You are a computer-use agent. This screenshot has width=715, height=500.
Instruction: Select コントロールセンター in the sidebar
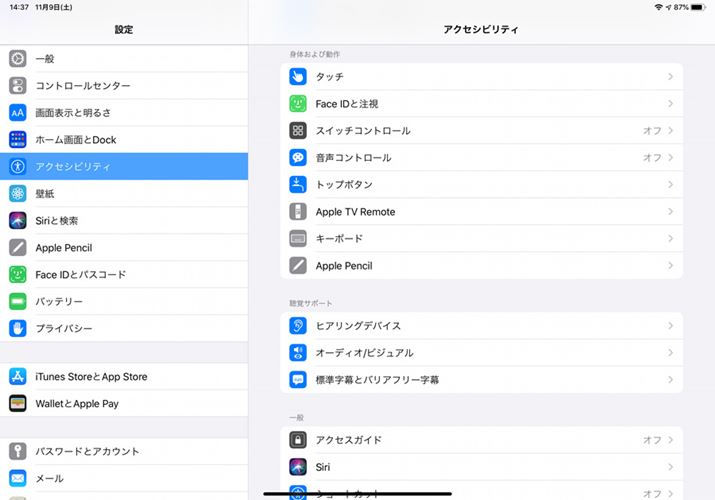(x=82, y=86)
